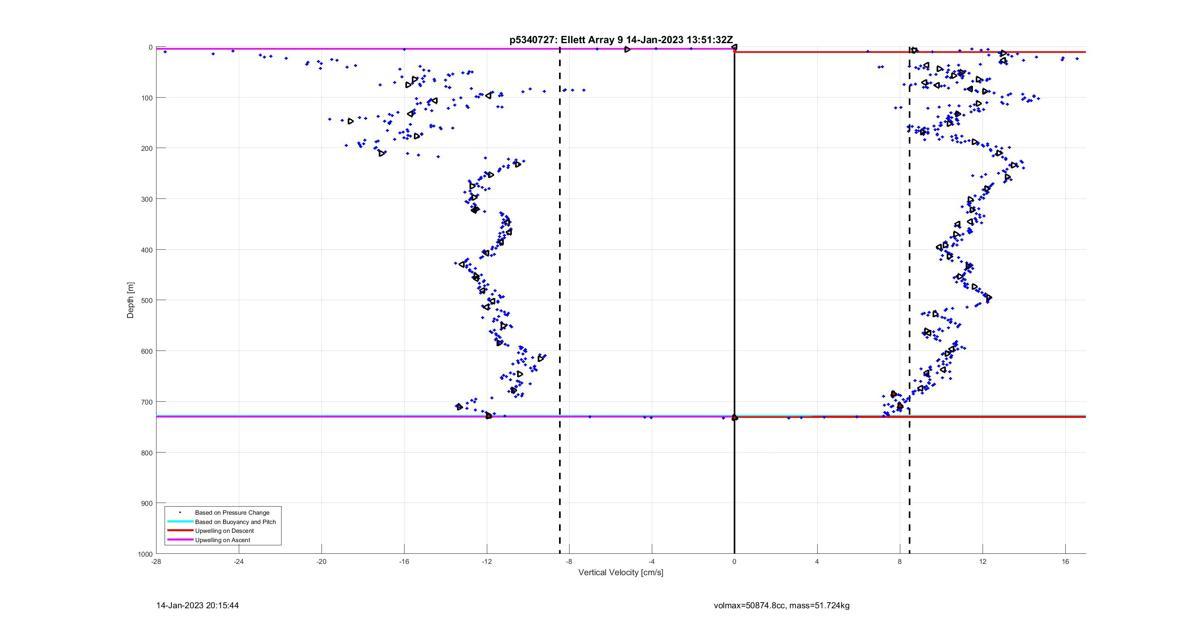Click the plot title 'p5340727: Ellett Array 9'
The image size is (1200, 622).
click(x=566, y=39)
